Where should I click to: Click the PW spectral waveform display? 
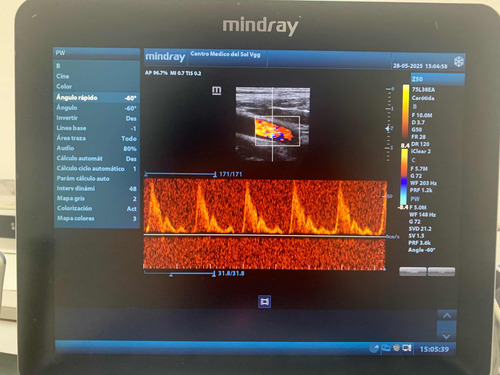265,224
